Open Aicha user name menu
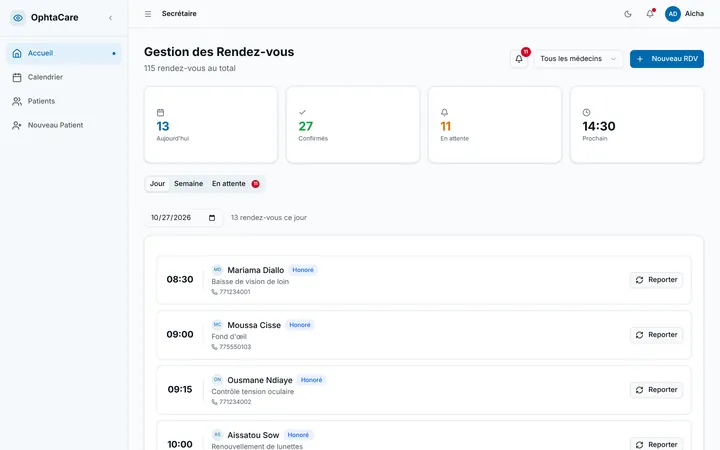Image resolution: width=720 pixels, height=450 pixels. (x=694, y=14)
